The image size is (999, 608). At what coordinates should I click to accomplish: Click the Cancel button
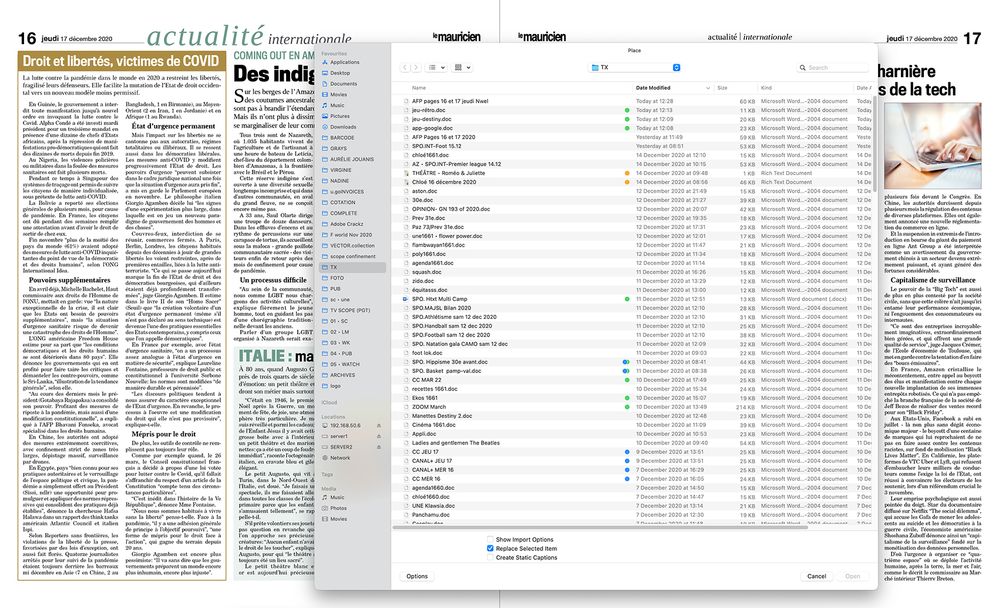[x=816, y=576]
